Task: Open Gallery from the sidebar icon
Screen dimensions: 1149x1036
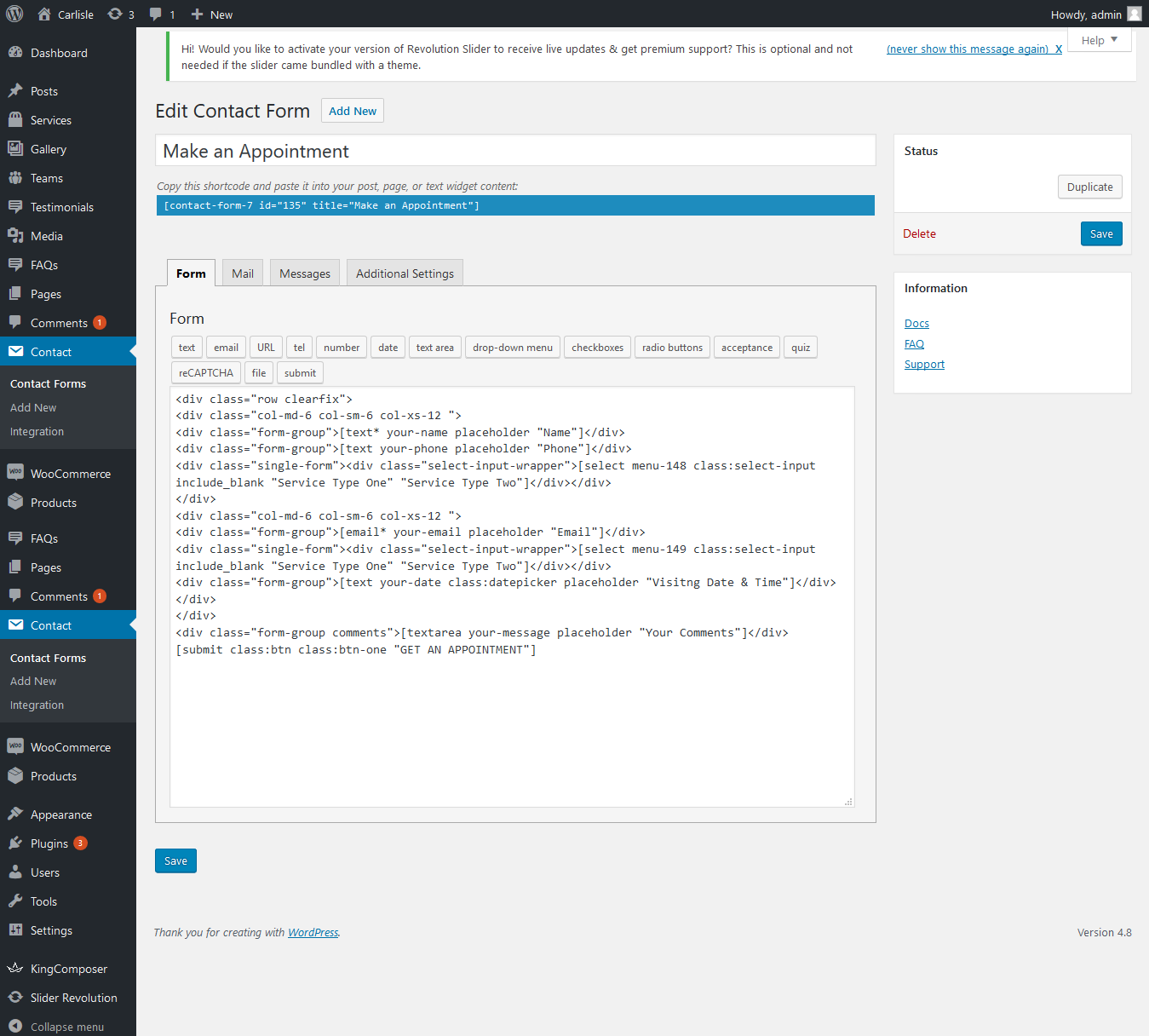Action: (15, 149)
